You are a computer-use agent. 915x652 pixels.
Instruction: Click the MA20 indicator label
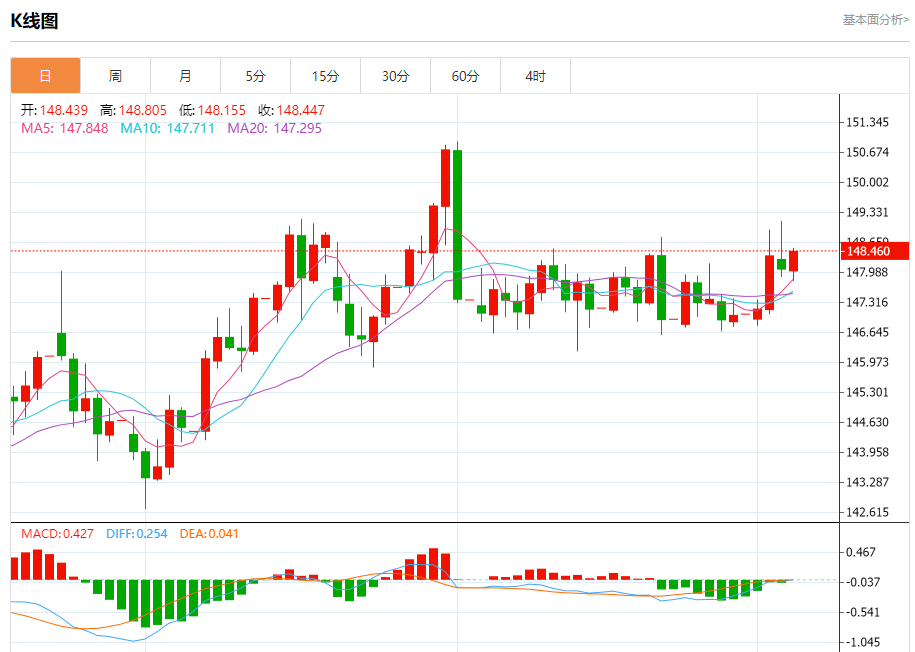tap(274, 128)
